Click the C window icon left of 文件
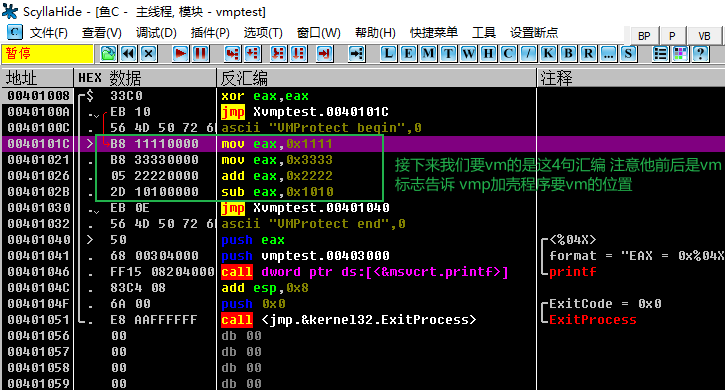 pyautogui.click(x=15, y=32)
